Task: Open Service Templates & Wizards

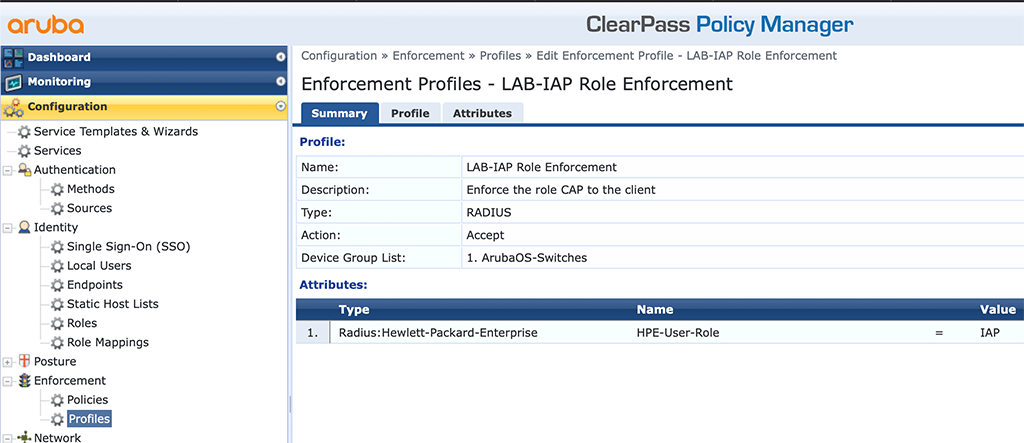Action: (116, 131)
